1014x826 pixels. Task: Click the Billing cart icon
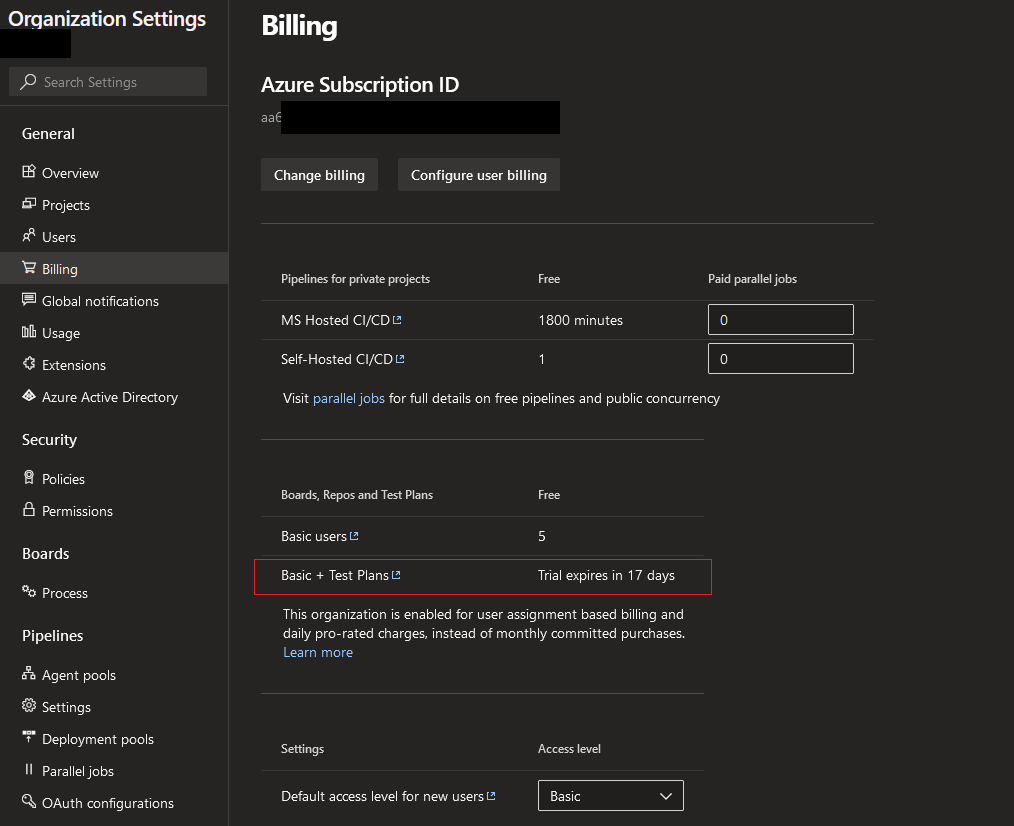click(28, 268)
